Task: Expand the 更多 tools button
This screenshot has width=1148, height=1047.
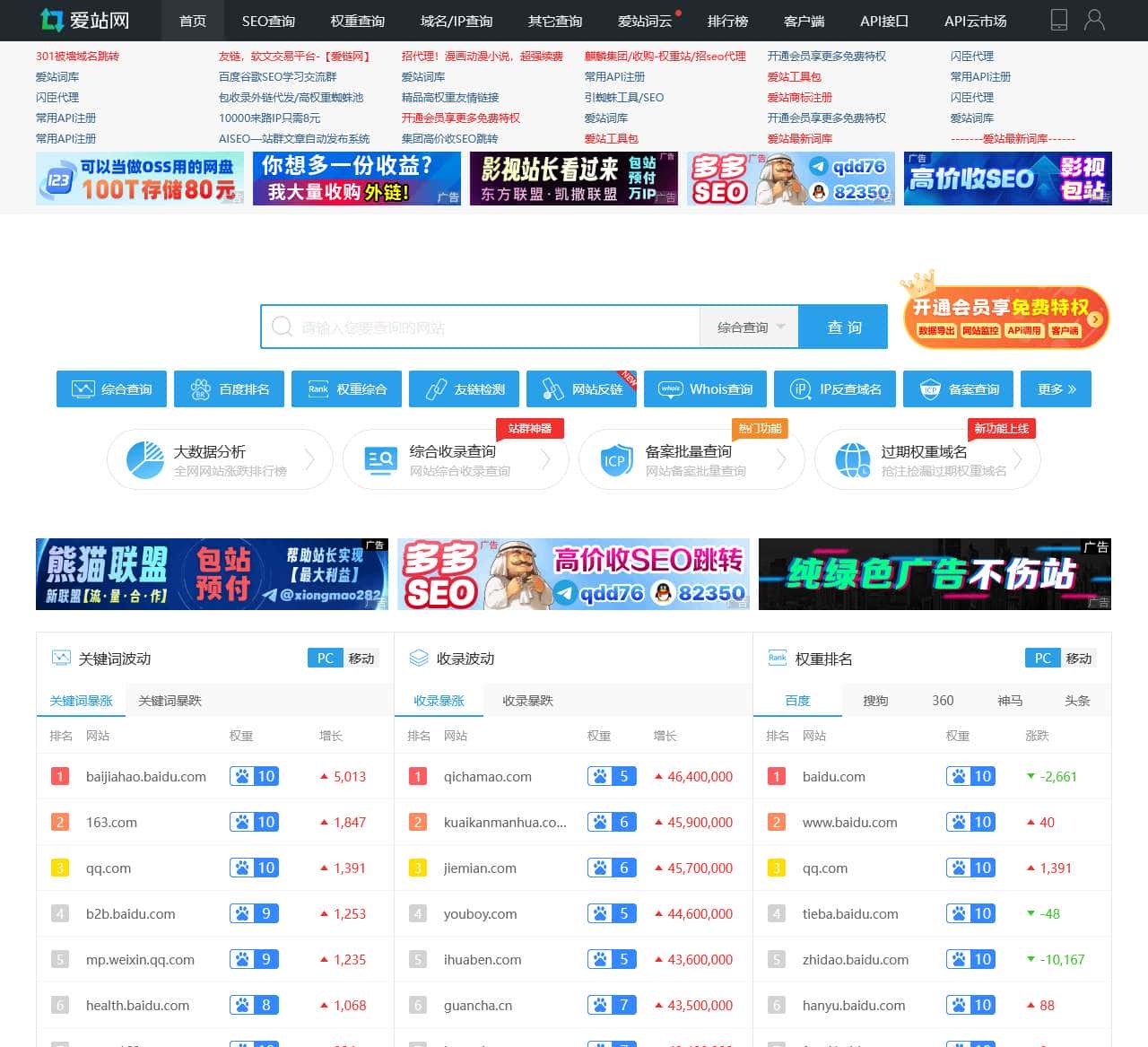Action: coord(1057,388)
